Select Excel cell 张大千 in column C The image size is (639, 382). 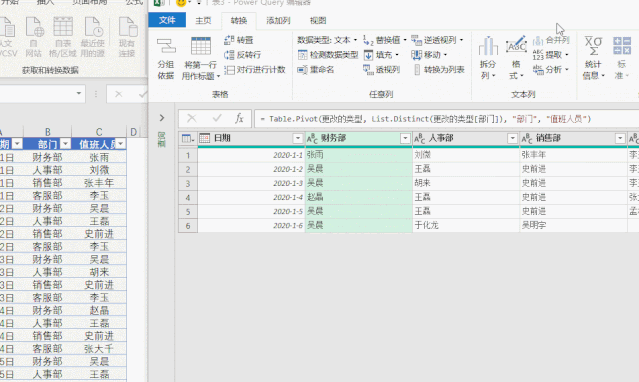pos(99,349)
